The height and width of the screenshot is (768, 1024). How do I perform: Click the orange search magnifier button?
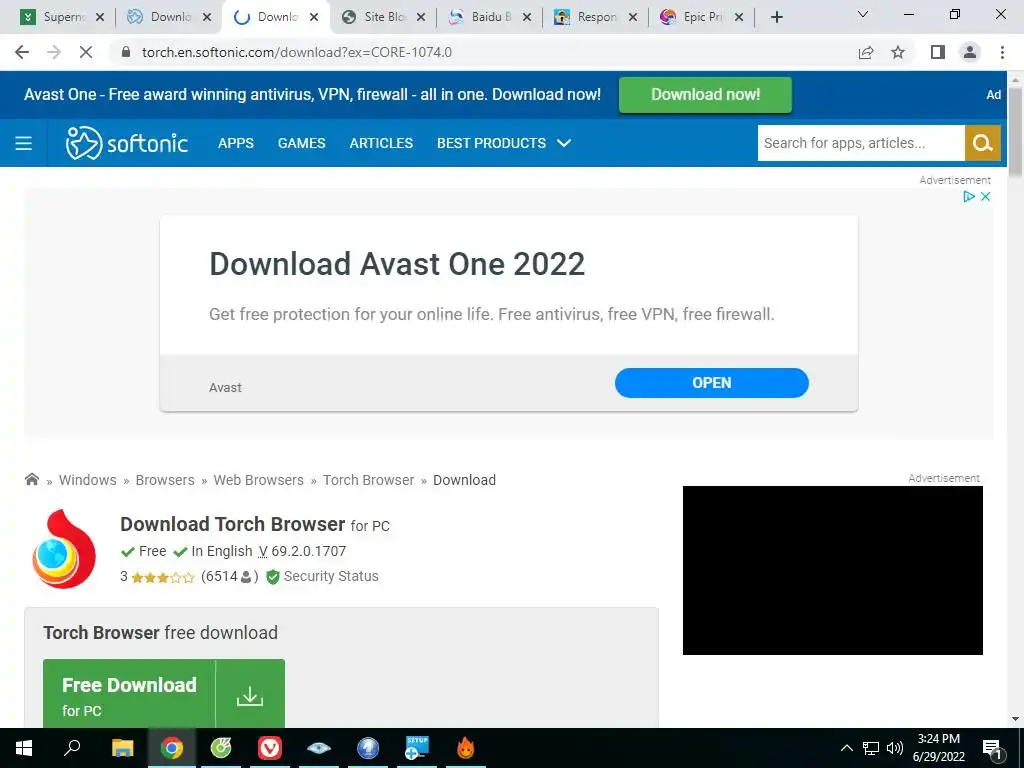click(x=982, y=143)
